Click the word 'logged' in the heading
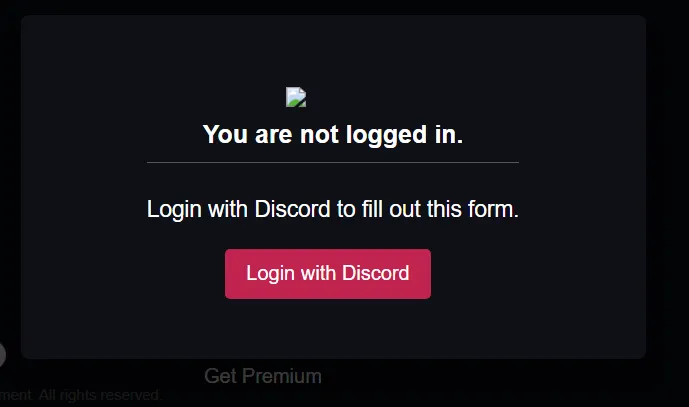Viewport: 689px width, 407px height. coord(386,135)
